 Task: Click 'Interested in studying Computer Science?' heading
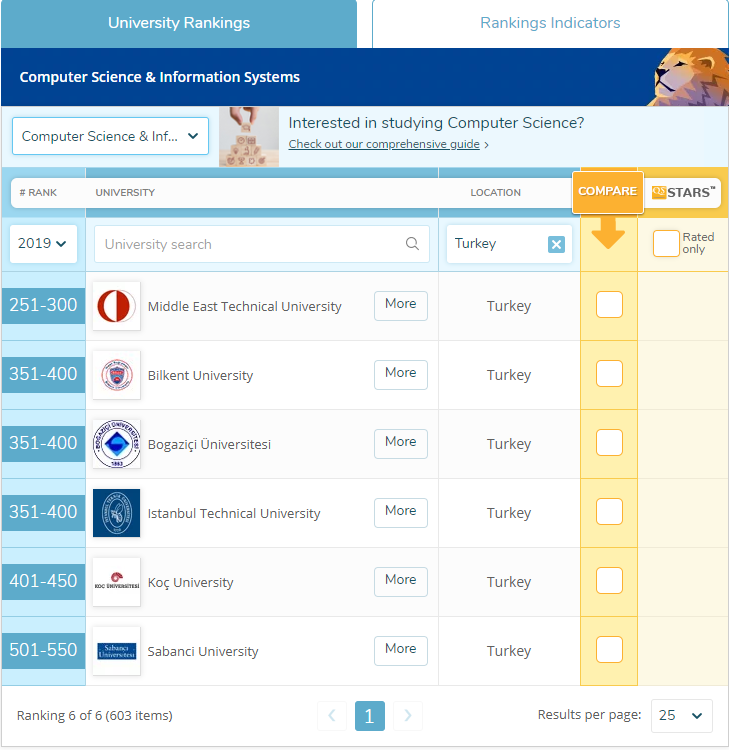[436, 123]
